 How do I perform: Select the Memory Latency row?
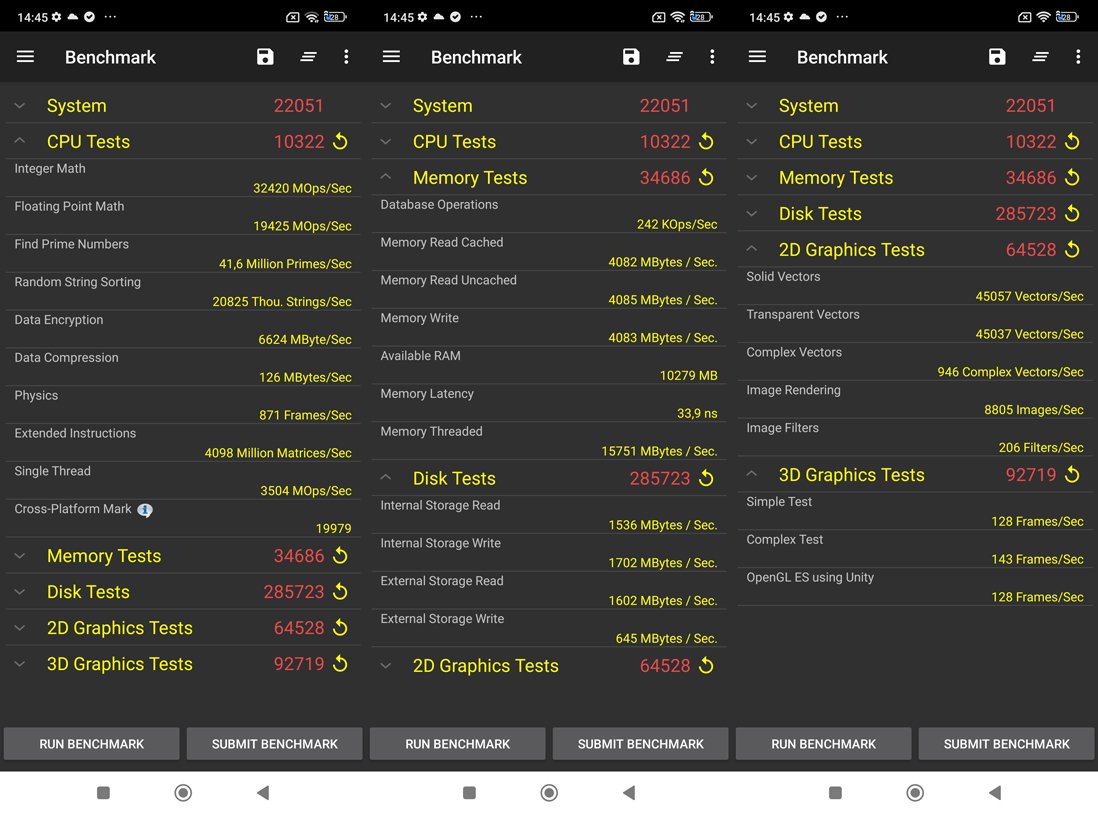point(549,403)
